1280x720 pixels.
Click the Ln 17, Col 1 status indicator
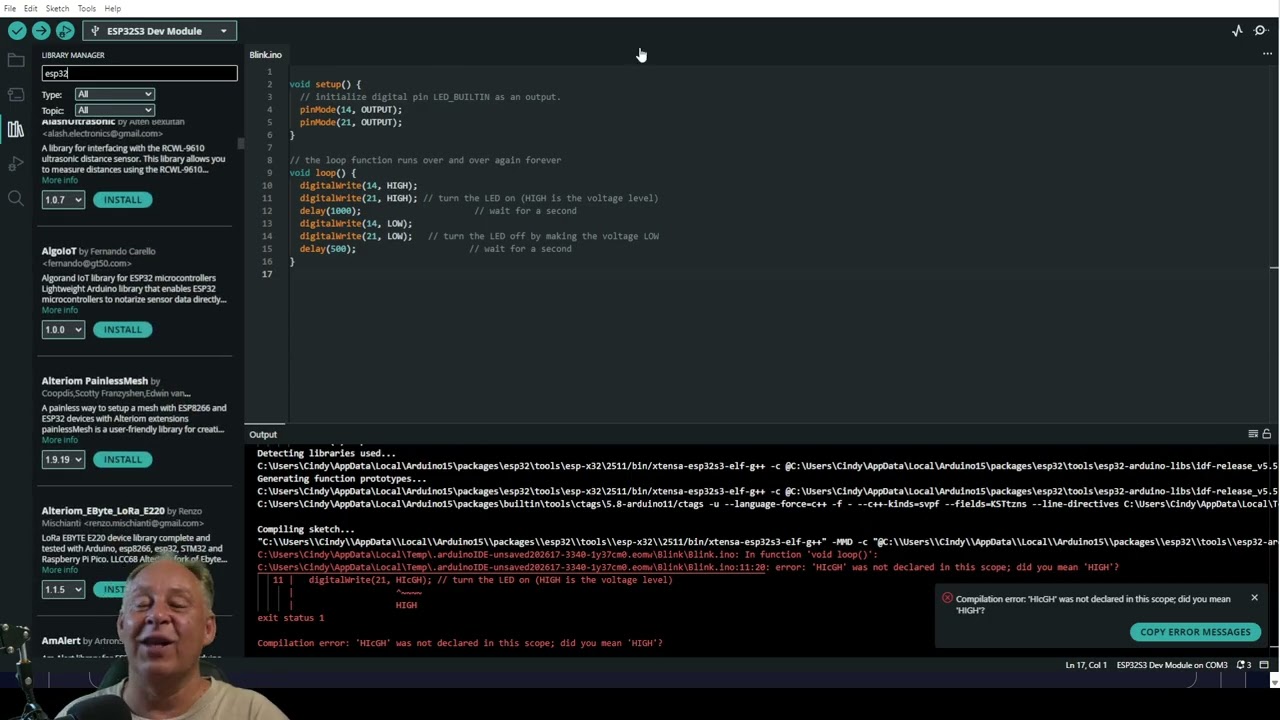[x=1084, y=665]
